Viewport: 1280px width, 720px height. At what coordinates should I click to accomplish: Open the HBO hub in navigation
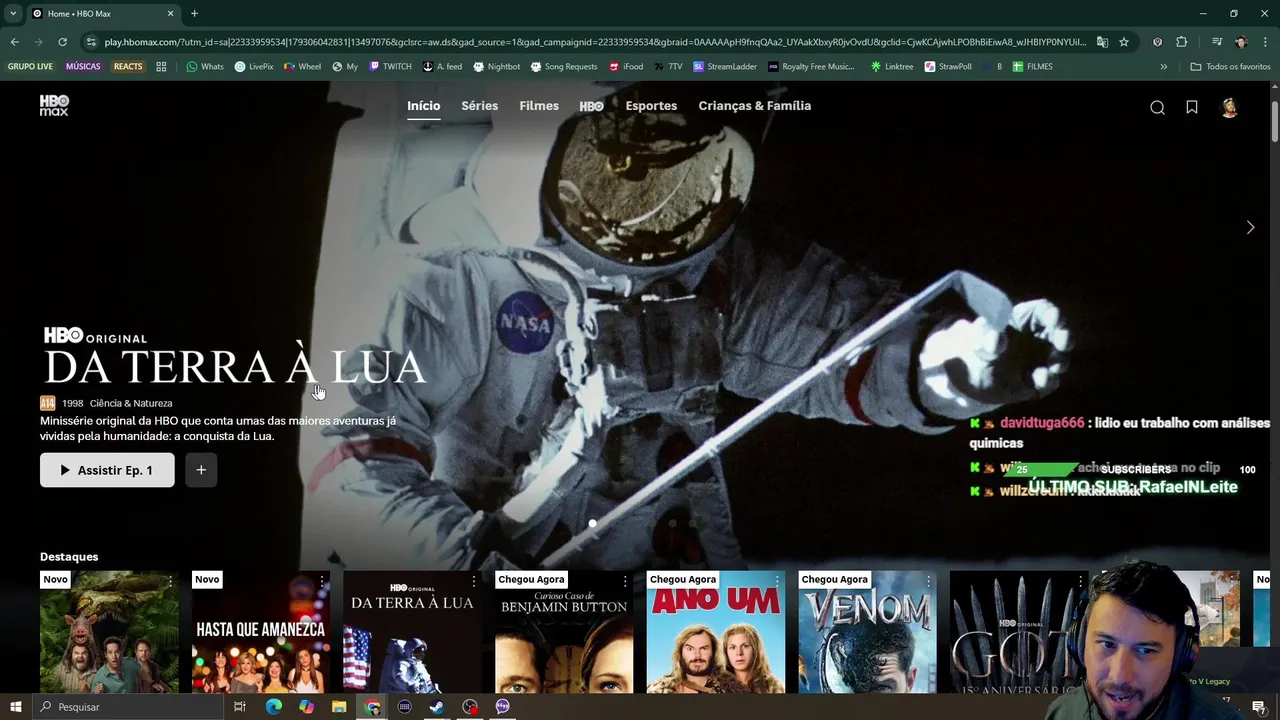[592, 106]
